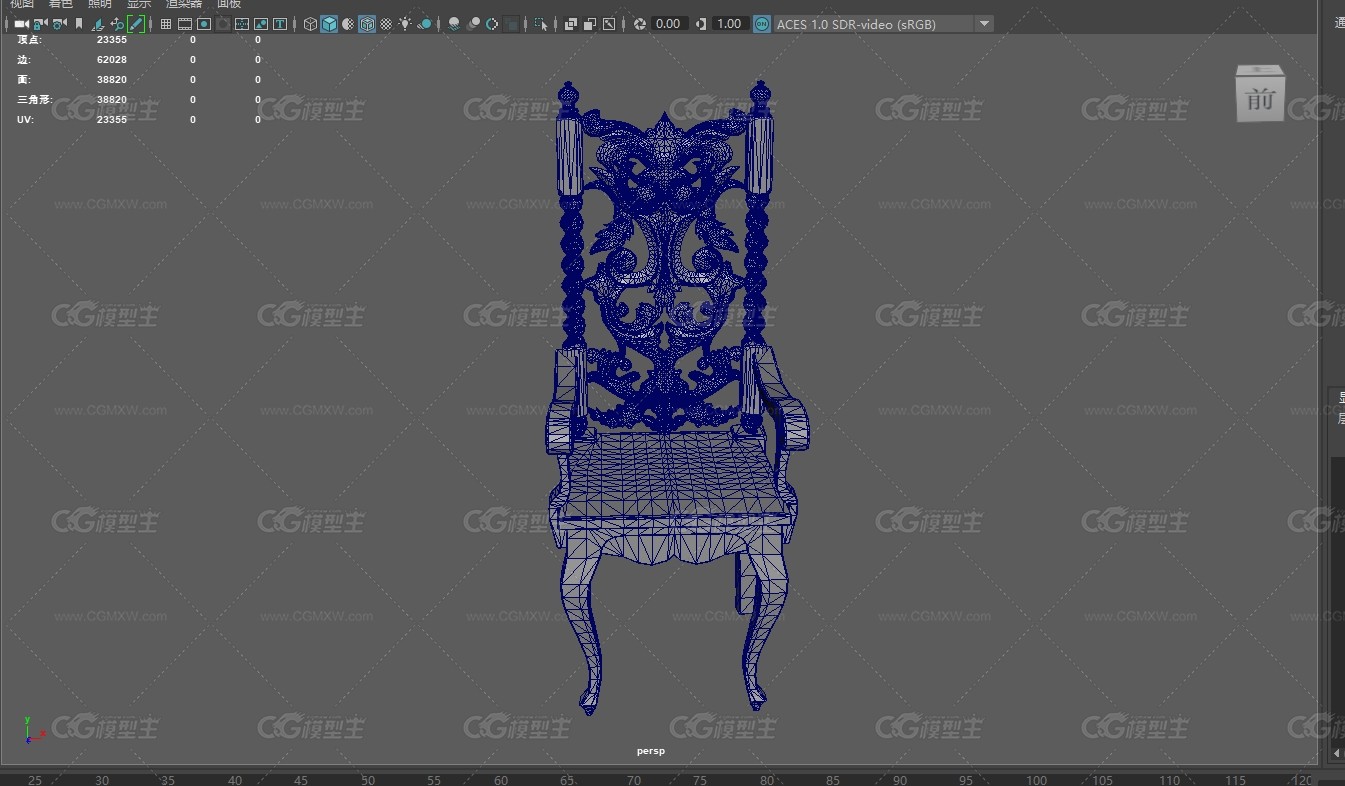1345x786 pixels.
Task: Toggle 2D pan/zoom icon
Action: tap(117, 24)
